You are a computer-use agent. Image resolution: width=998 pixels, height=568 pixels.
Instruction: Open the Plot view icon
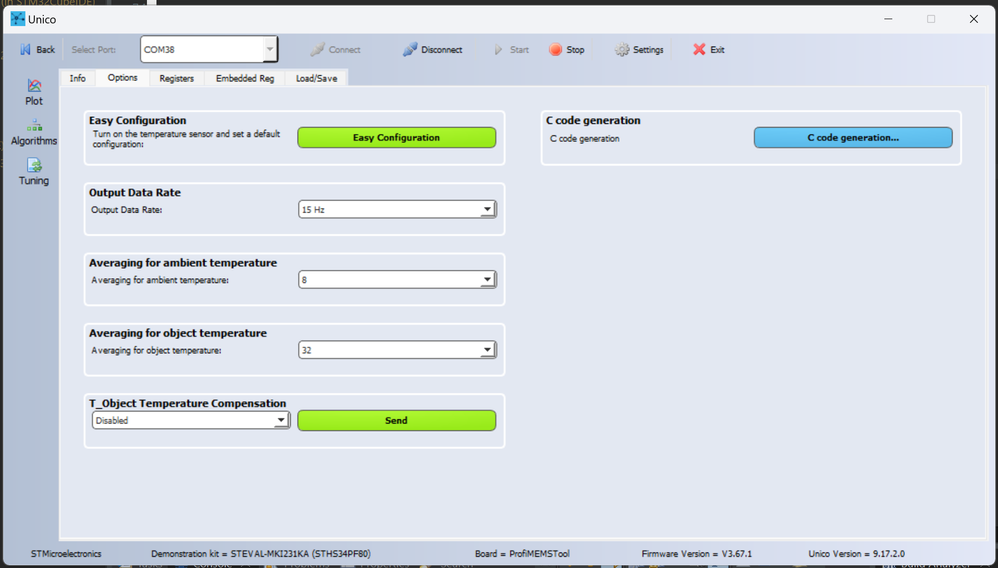[x=34, y=85]
